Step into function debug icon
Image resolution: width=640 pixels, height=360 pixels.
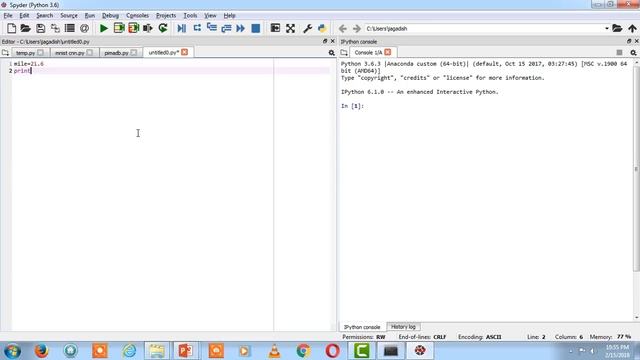point(211,28)
